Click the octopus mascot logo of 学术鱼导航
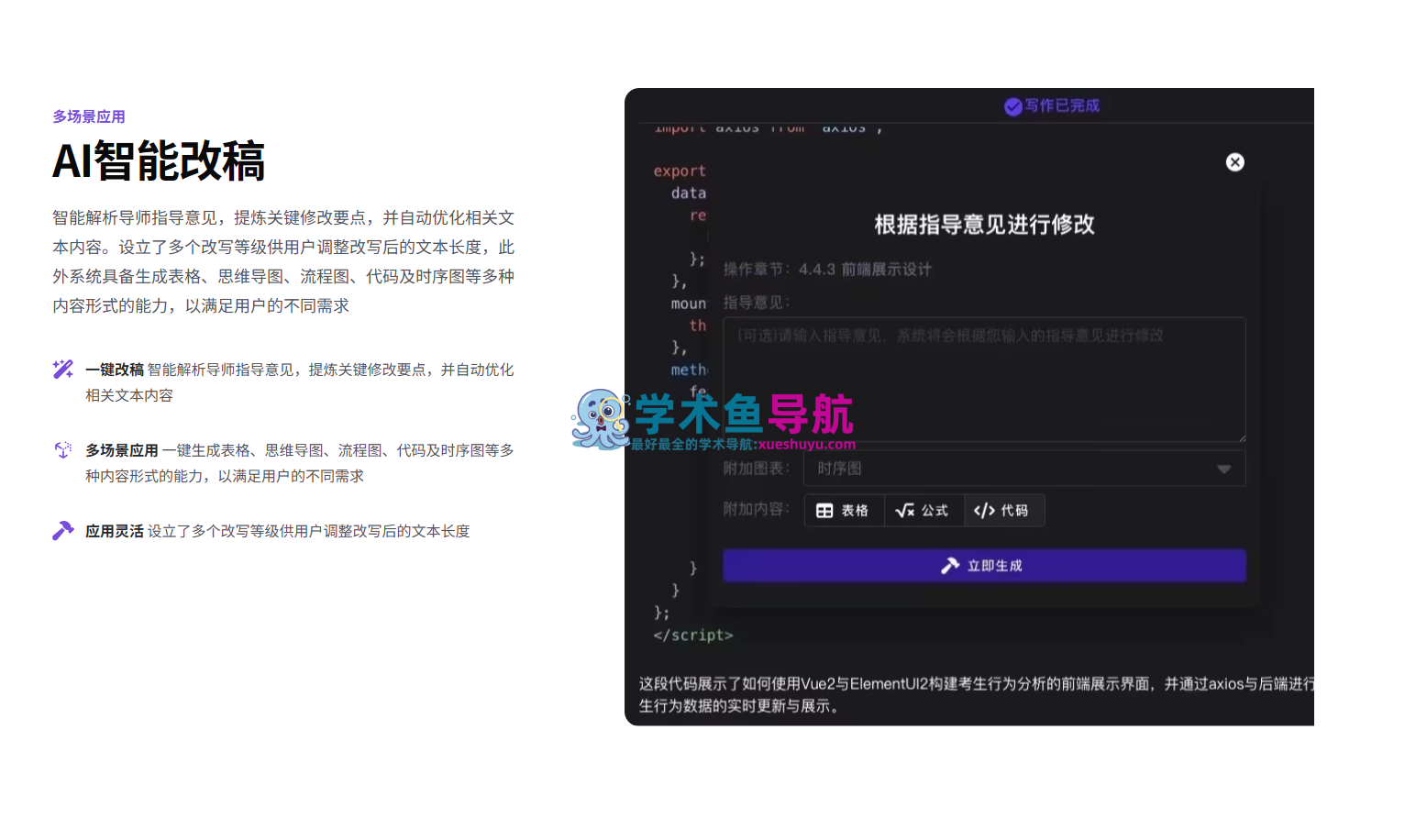1427x840 pixels. click(x=601, y=419)
